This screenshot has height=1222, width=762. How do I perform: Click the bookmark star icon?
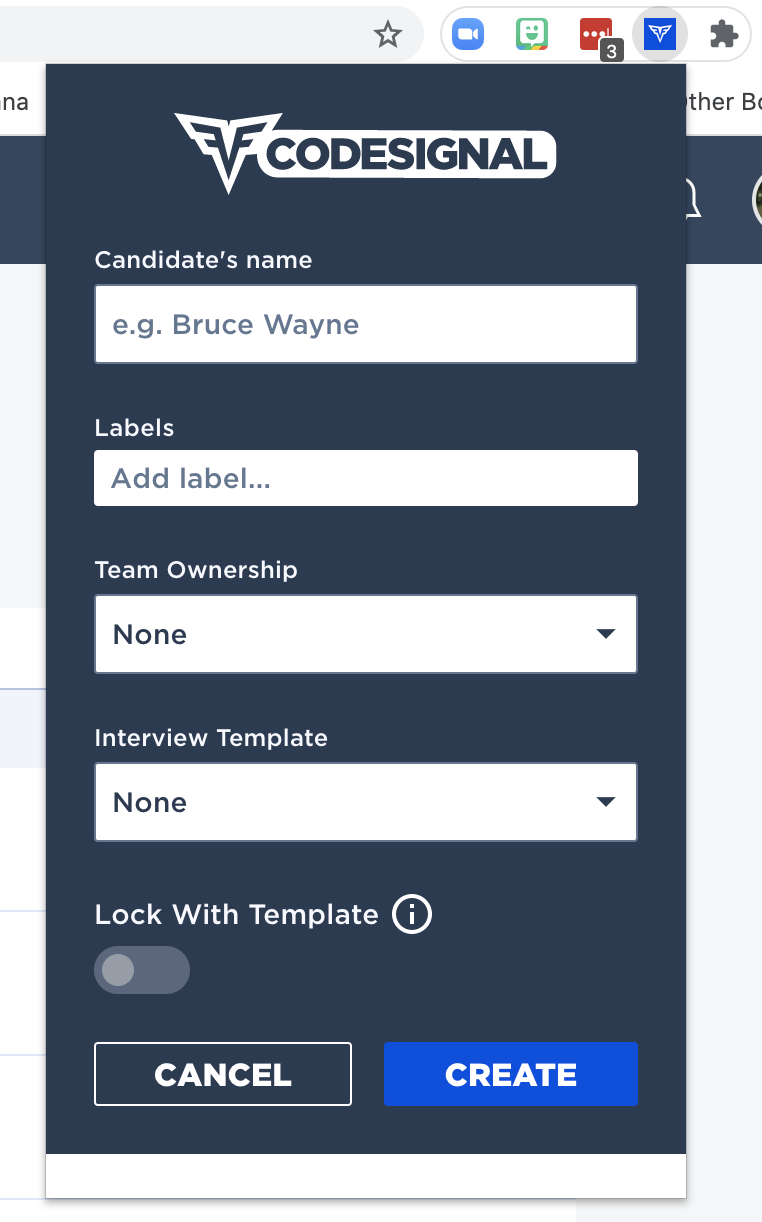(x=387, y=36)
